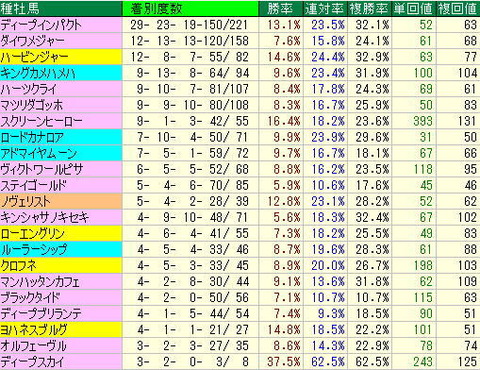Viewport: 480px width, 370px height.
Task: Select the ルーラーシップ sire name
Action: click(34, 249)
